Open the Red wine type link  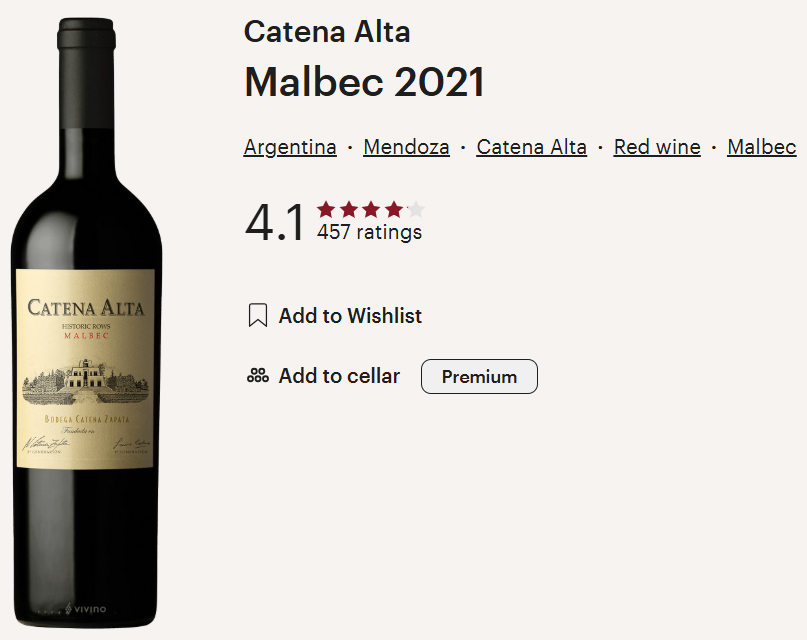pyautogui.click(x=657, y=147)
